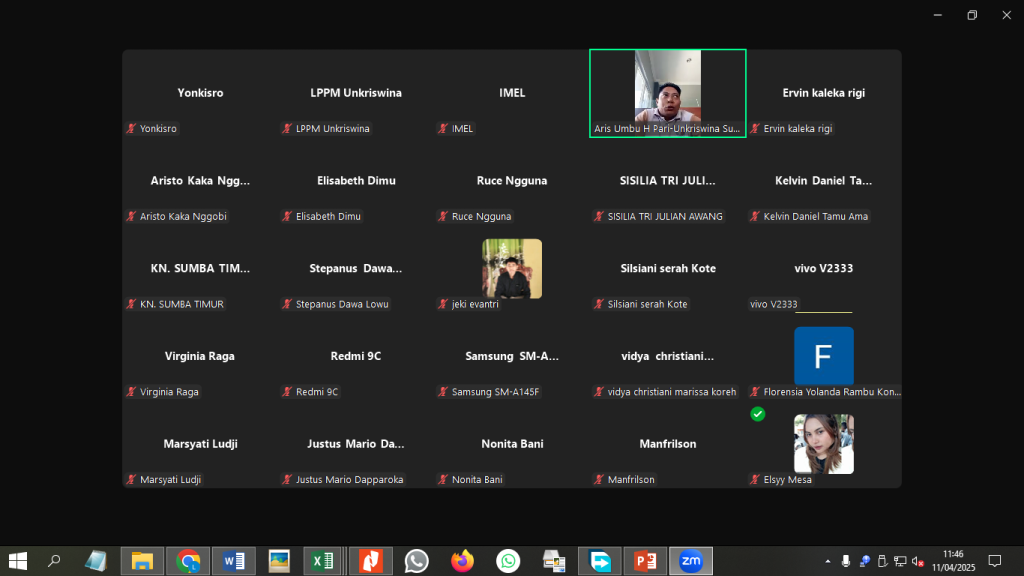
Task: Click muted mic icon for Samsung SM-A145F
Action: click(443, 392)
